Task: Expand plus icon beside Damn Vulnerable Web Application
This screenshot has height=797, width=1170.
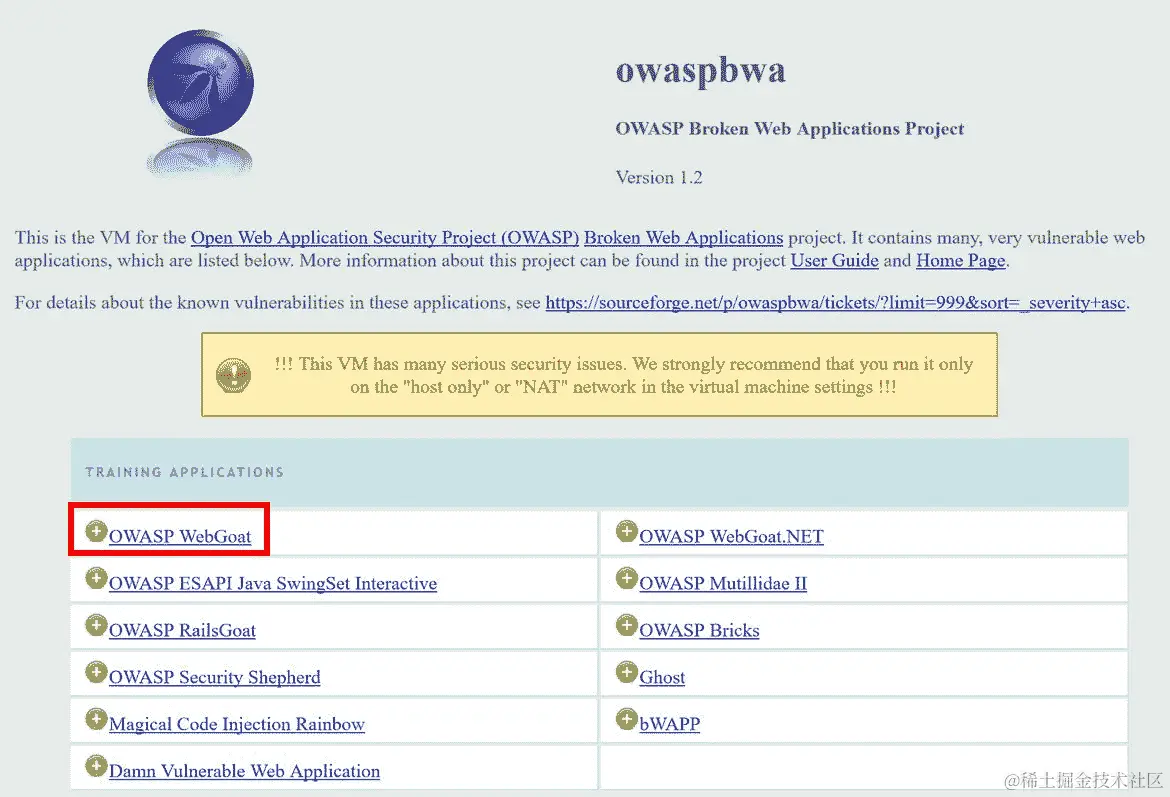Action: pyautogui.click(x=96, y=766)
